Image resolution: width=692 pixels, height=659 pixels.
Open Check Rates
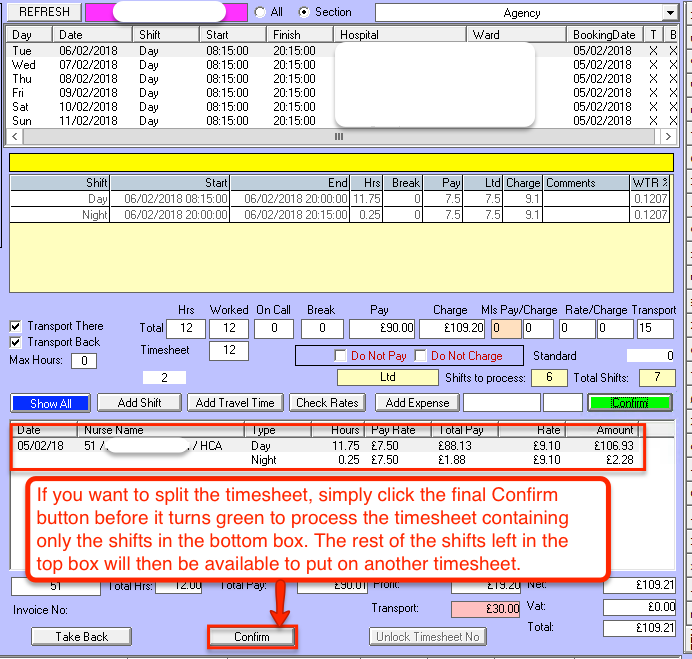pyautogui.click(x=328, y=403)
